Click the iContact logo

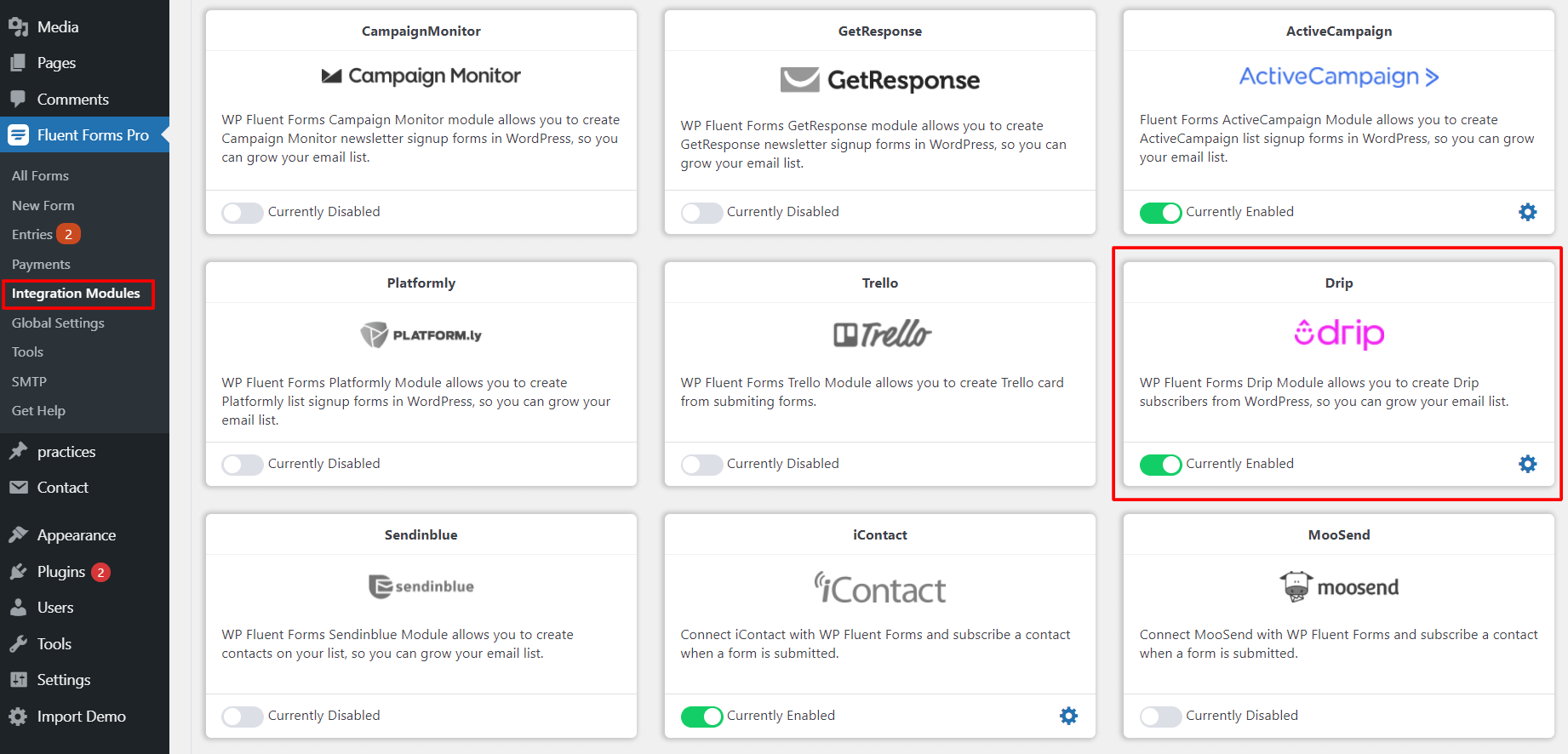click(879, 587)
